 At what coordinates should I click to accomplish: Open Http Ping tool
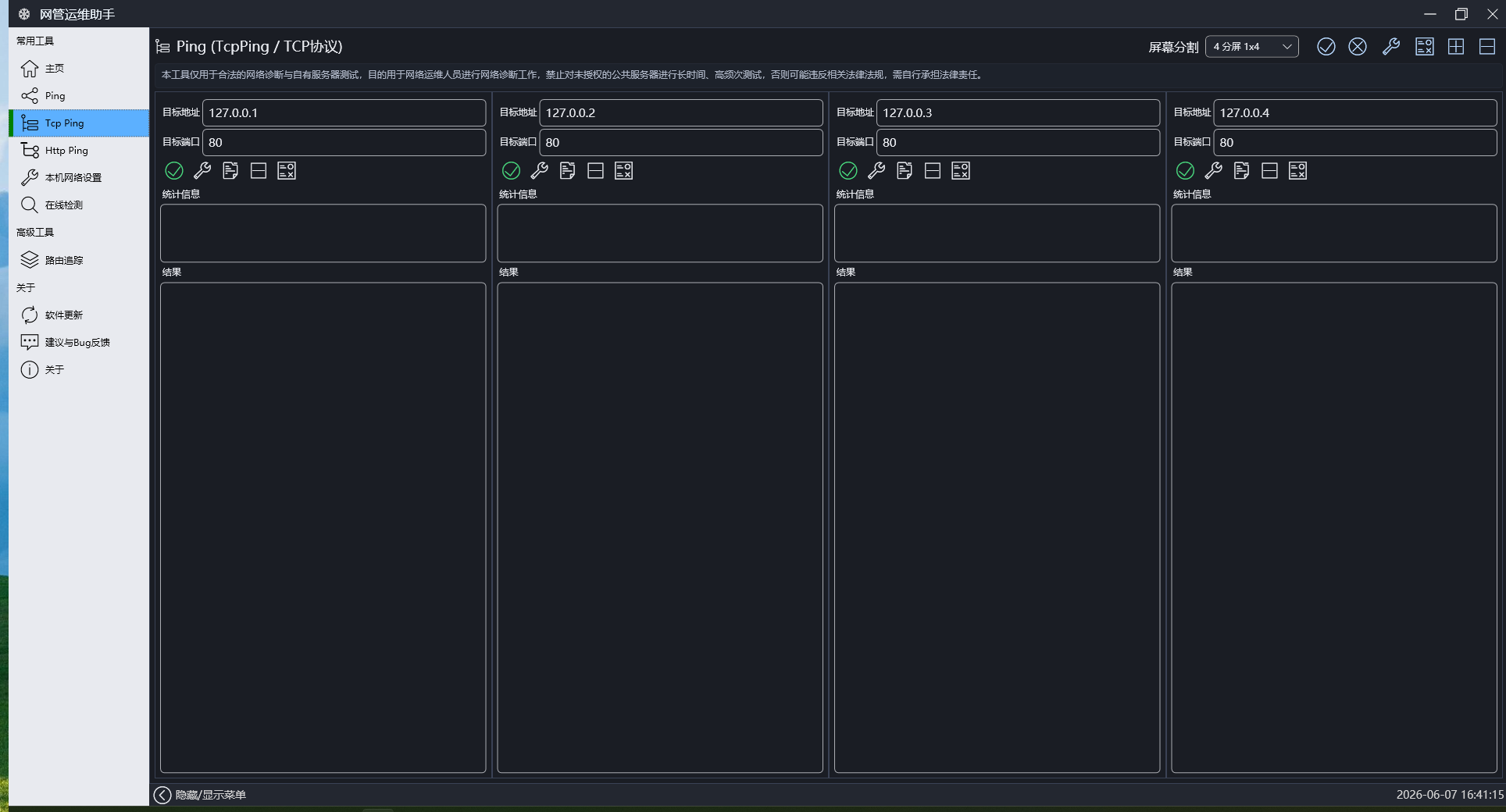point(78,151)
